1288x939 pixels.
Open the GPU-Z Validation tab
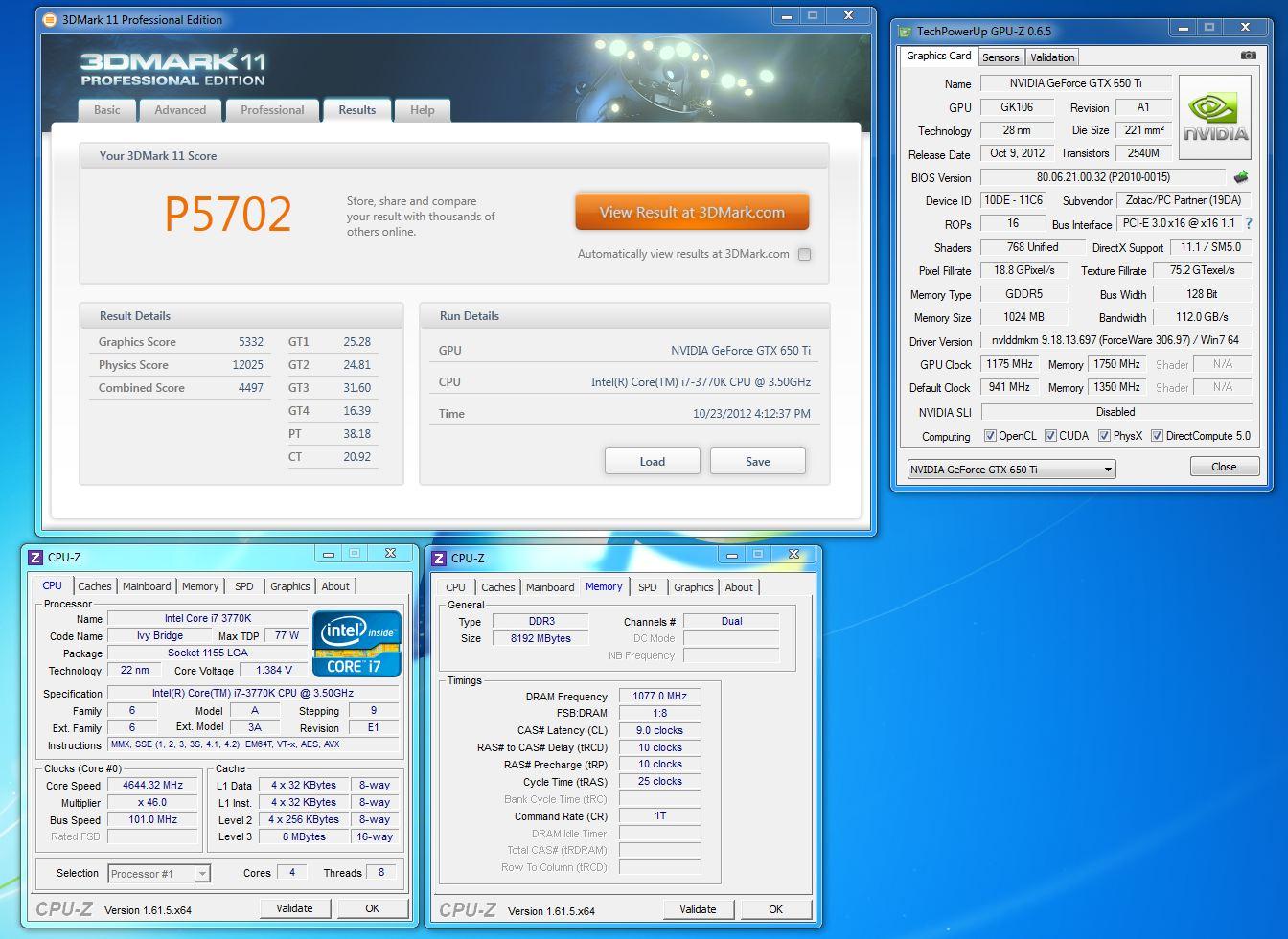pos(1052,57)
